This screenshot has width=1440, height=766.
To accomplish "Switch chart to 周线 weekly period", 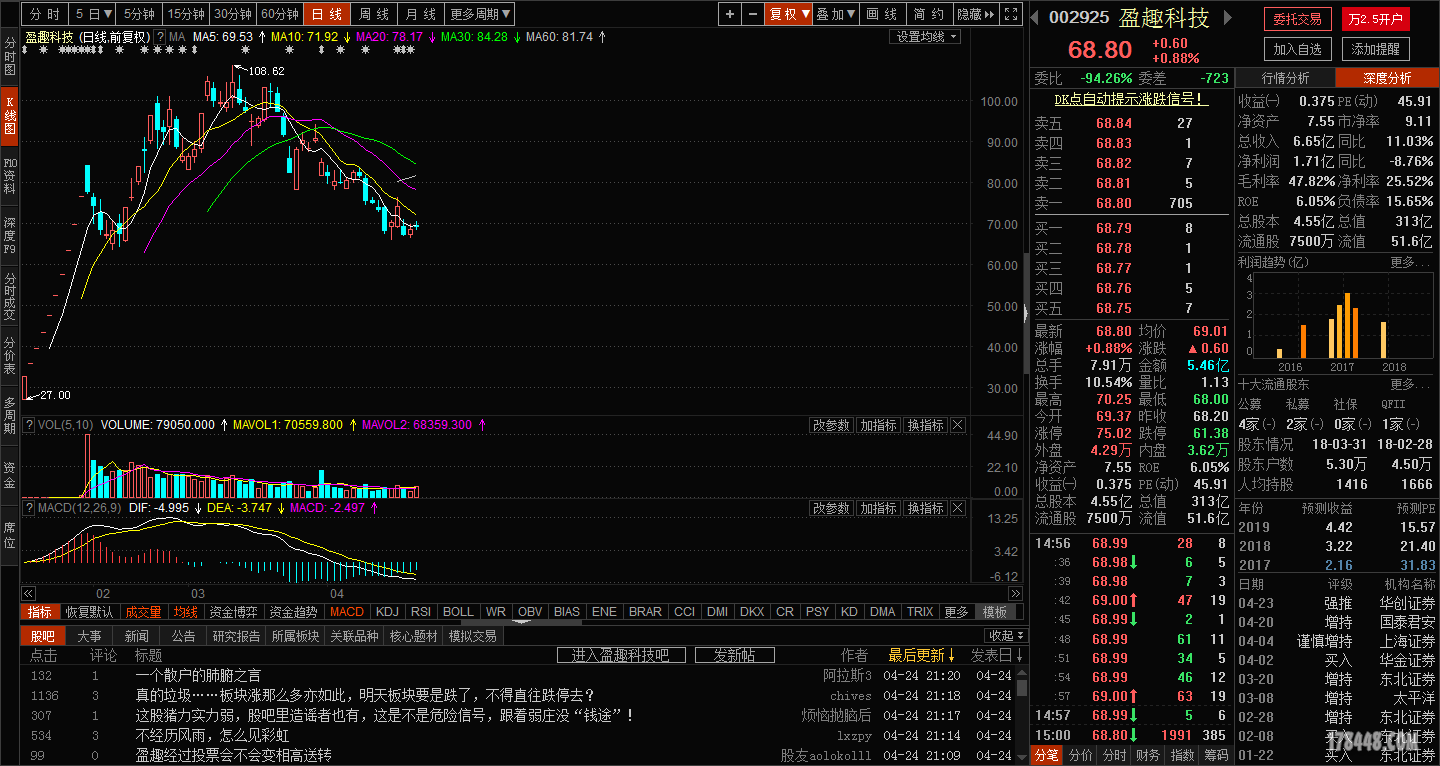I will pyautogui.click(x=374, y=14).
